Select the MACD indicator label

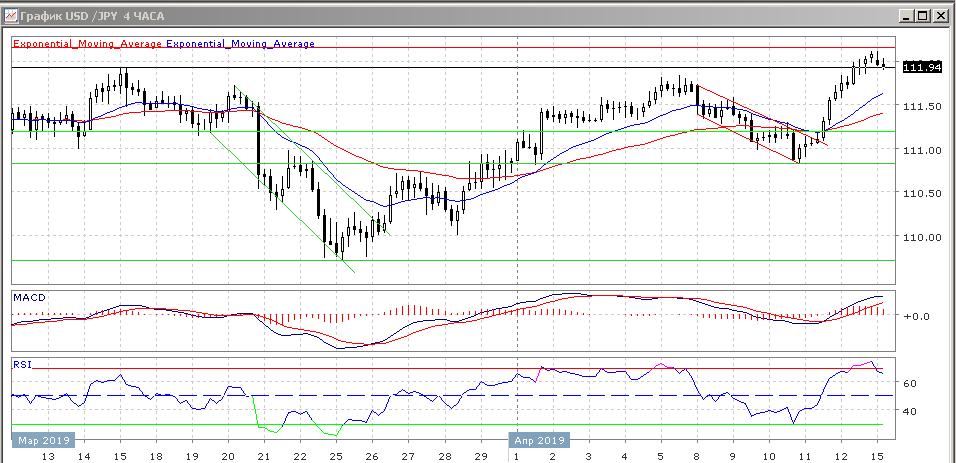click(x=28, y=297)
